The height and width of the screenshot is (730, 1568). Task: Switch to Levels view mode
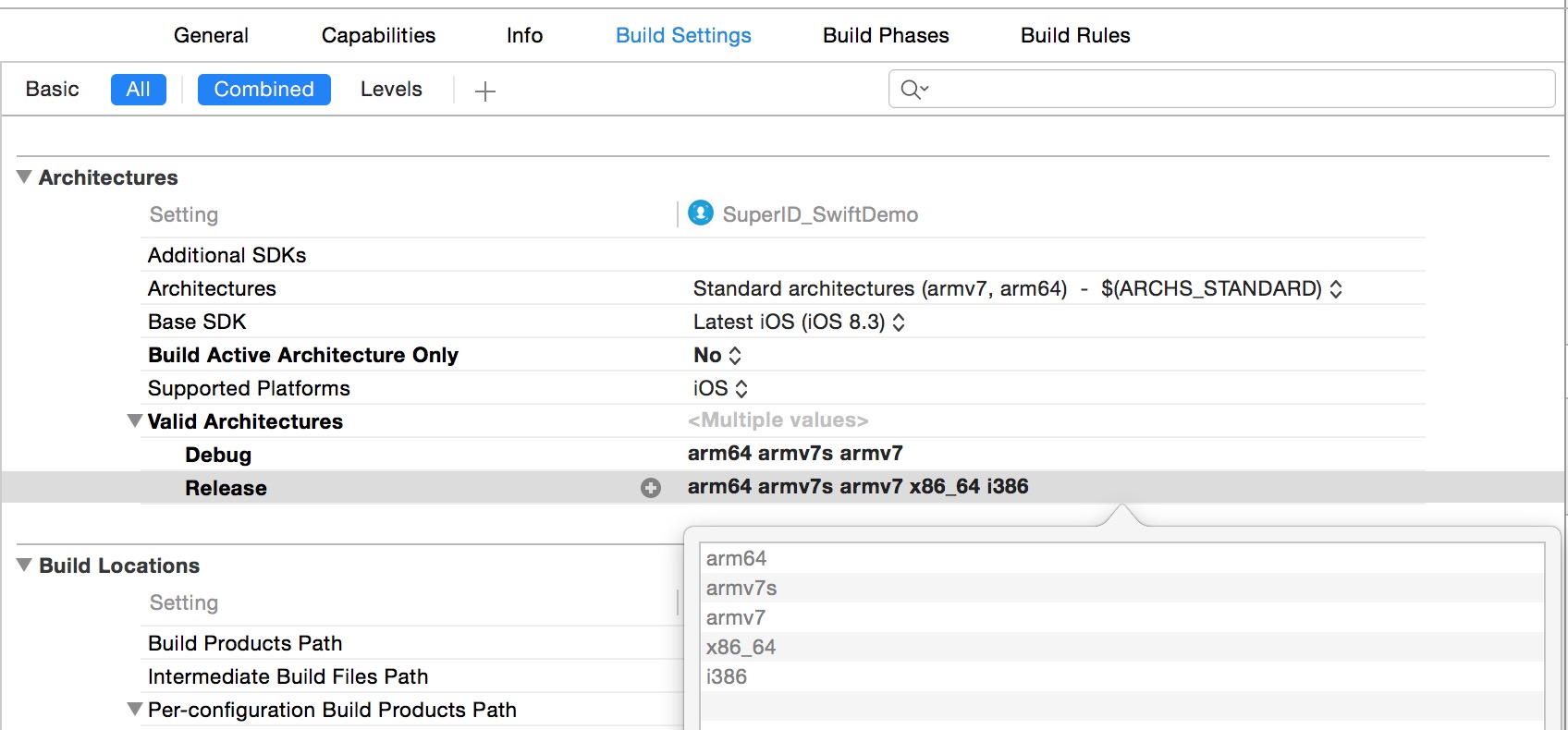pos(391,90)
